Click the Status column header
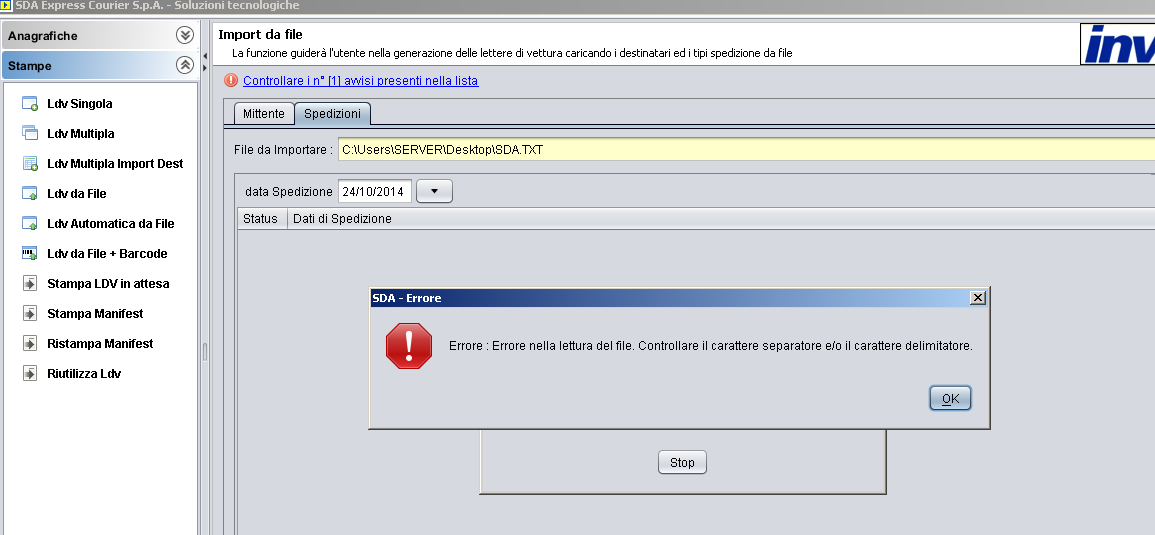 262,219
